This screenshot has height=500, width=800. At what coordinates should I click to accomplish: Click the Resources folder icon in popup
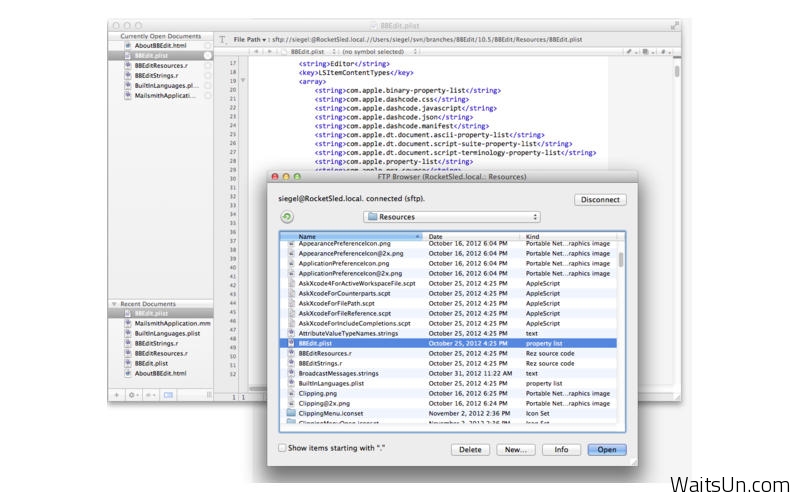(372, 217)
